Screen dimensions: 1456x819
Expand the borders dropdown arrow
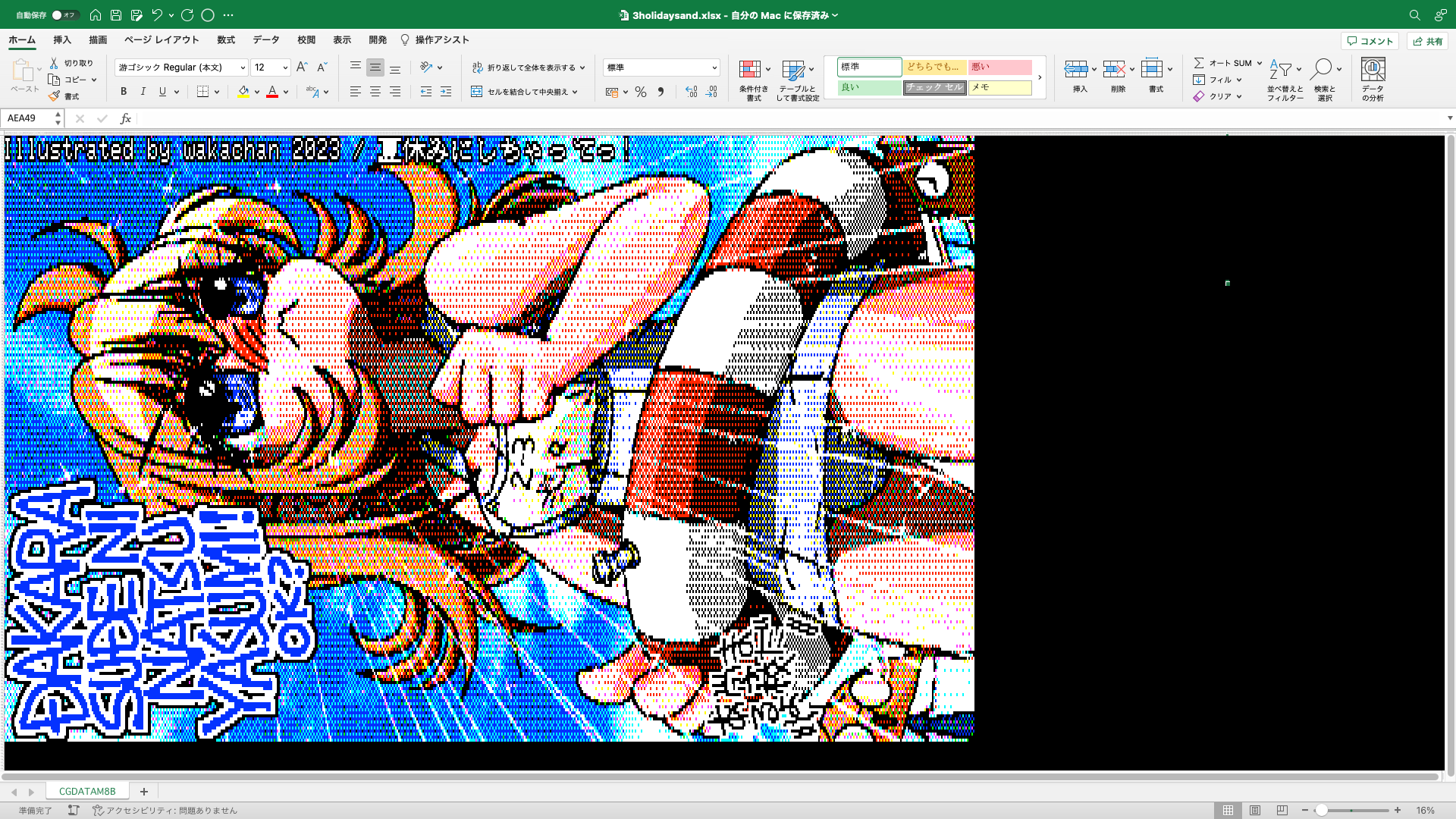point(217,92)
